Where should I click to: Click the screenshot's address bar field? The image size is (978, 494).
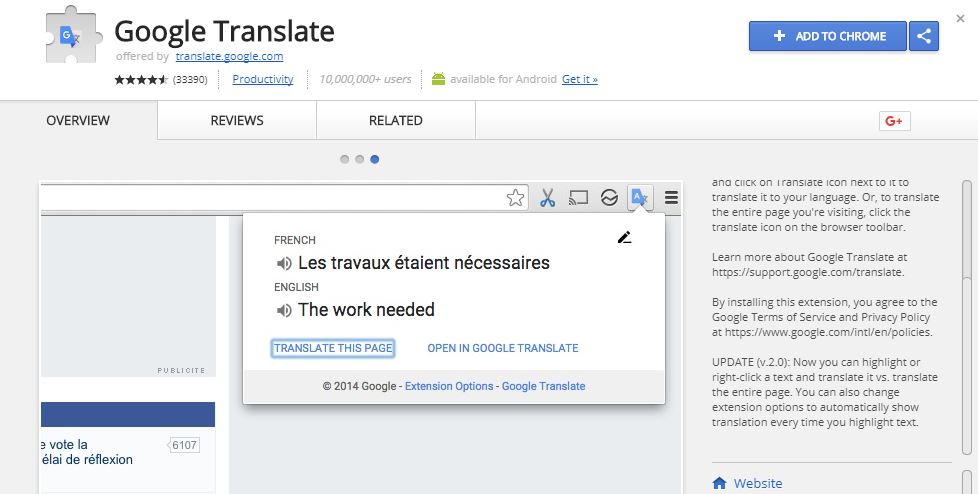(284, 198)
